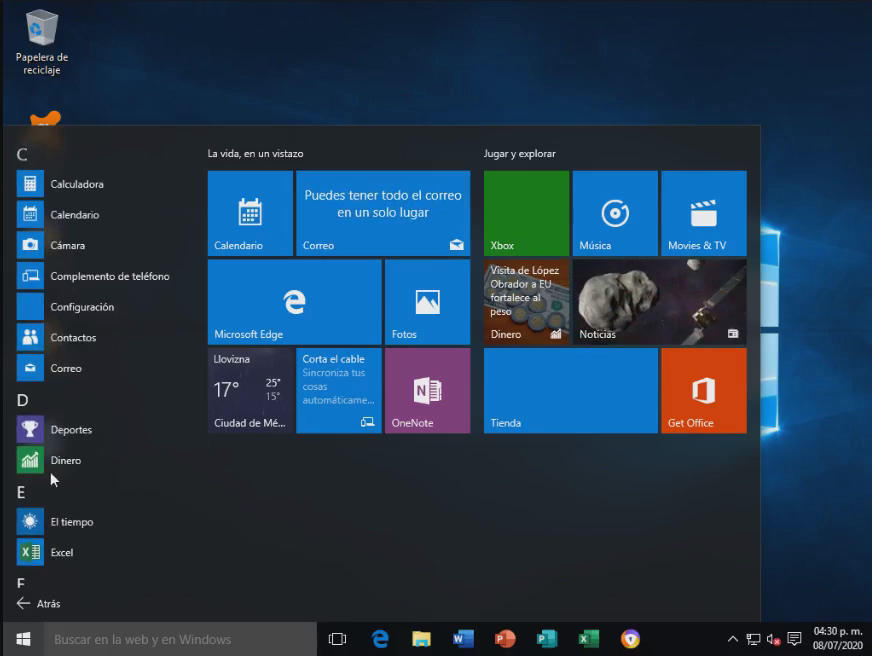Open Calculadora from the app list

coord(76,184)
